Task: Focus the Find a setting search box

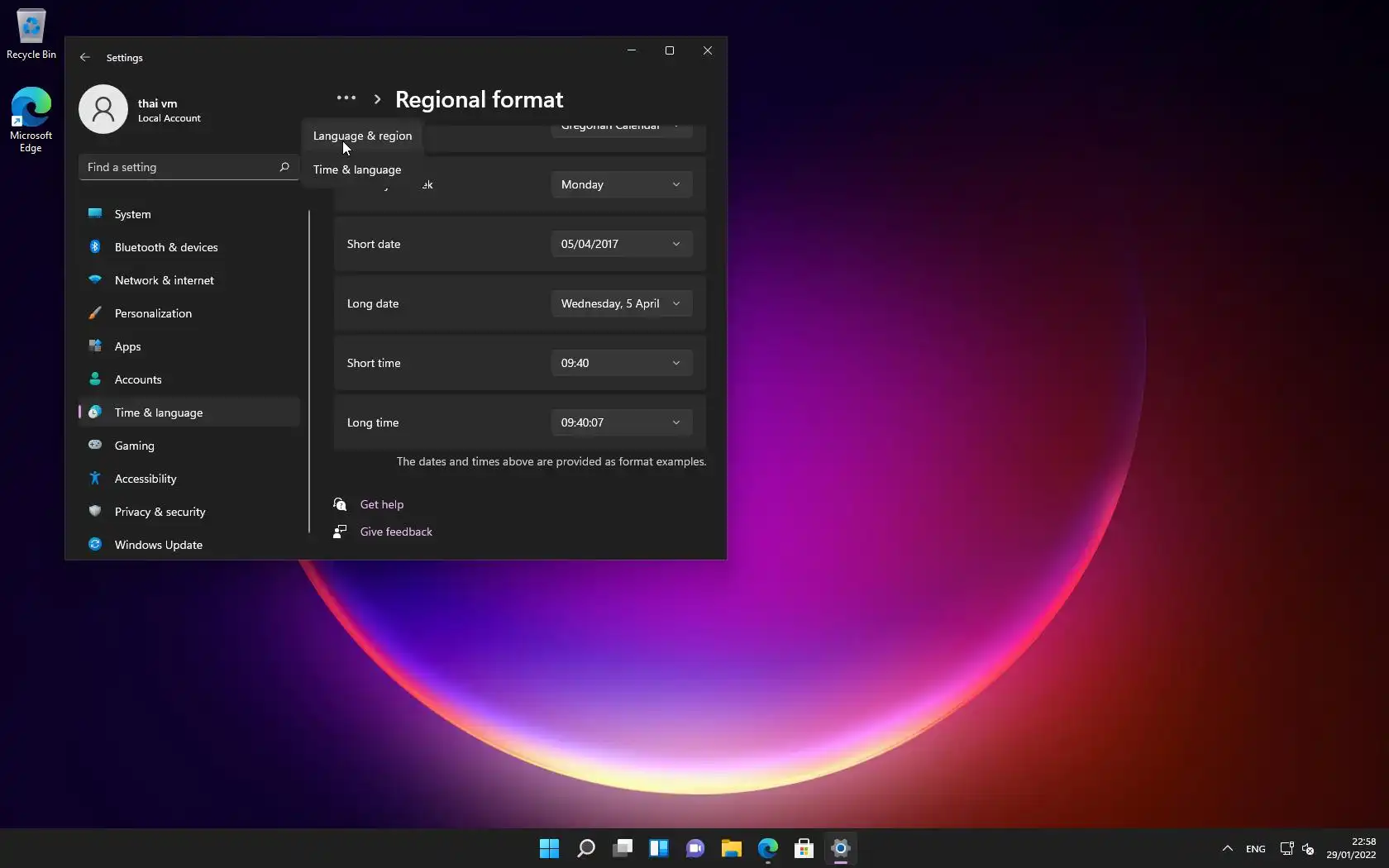Action: (x=189, y=167)
